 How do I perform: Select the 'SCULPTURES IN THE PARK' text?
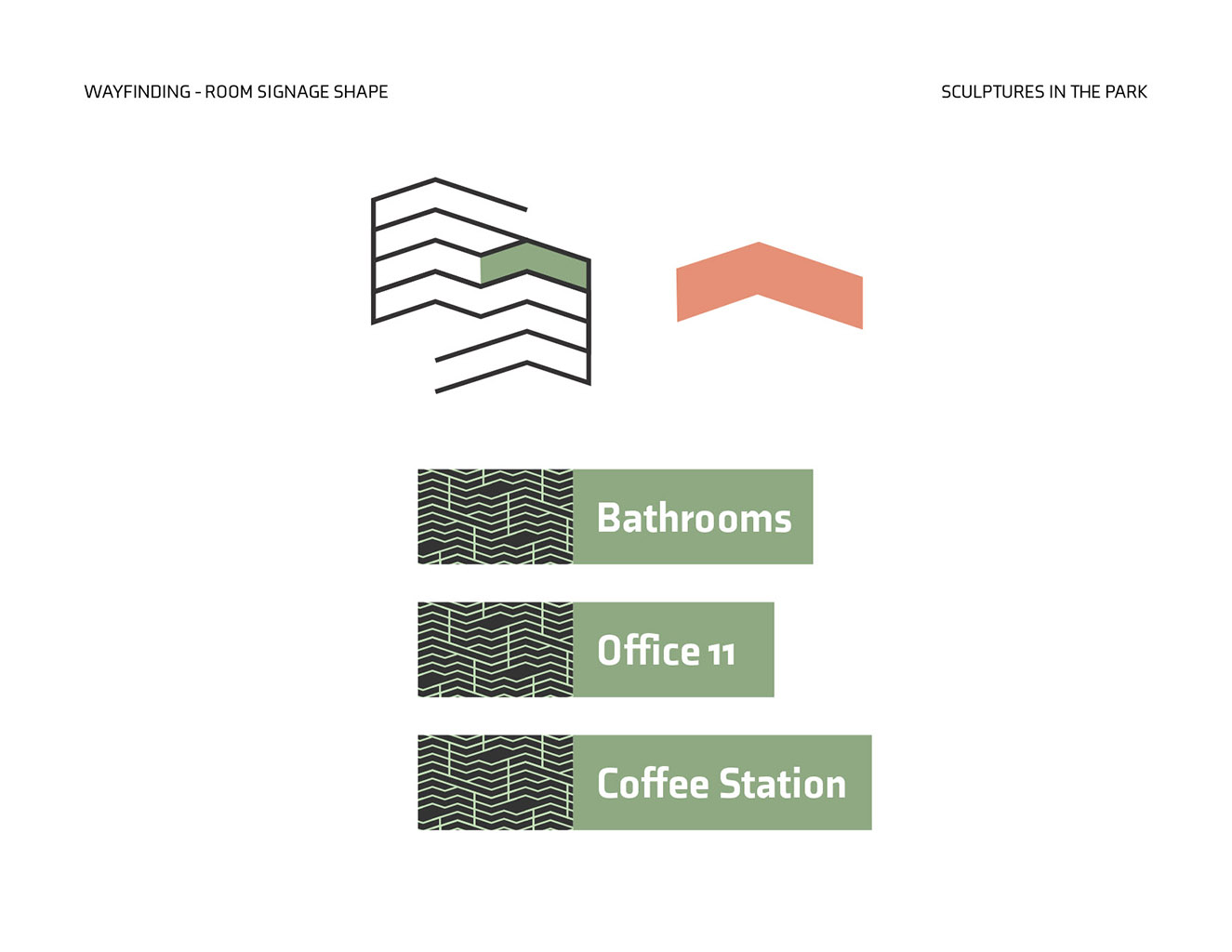[x=1043, y=92]
